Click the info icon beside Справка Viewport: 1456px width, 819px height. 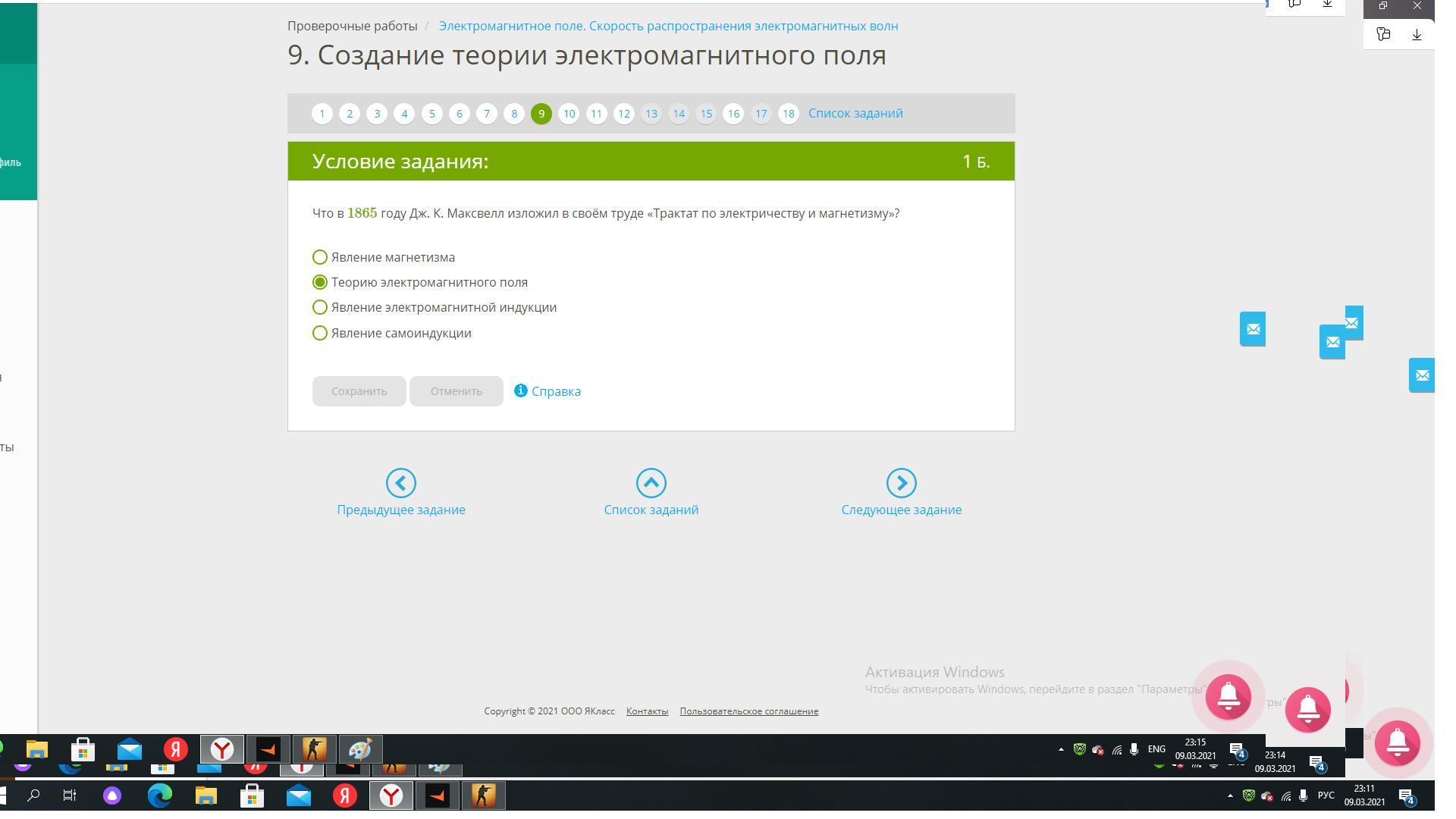[520, 391]
